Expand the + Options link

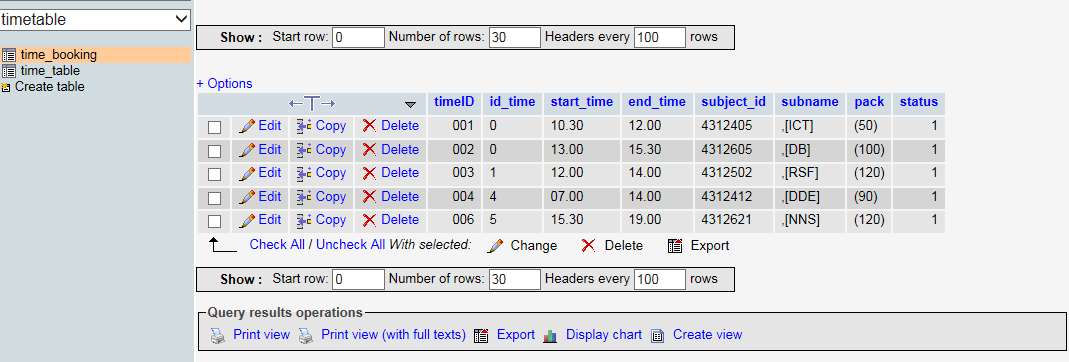[x=224, y=84]
